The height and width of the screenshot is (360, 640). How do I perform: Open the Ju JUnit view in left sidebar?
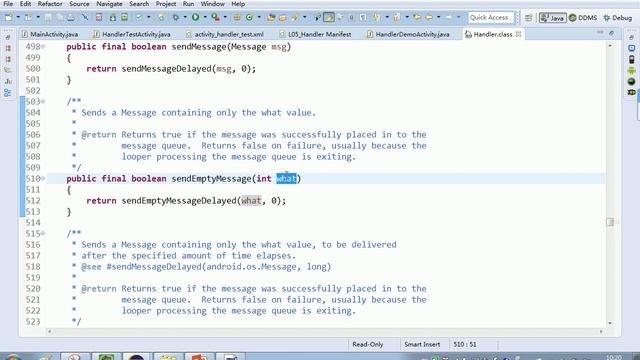tap(8, 81)
